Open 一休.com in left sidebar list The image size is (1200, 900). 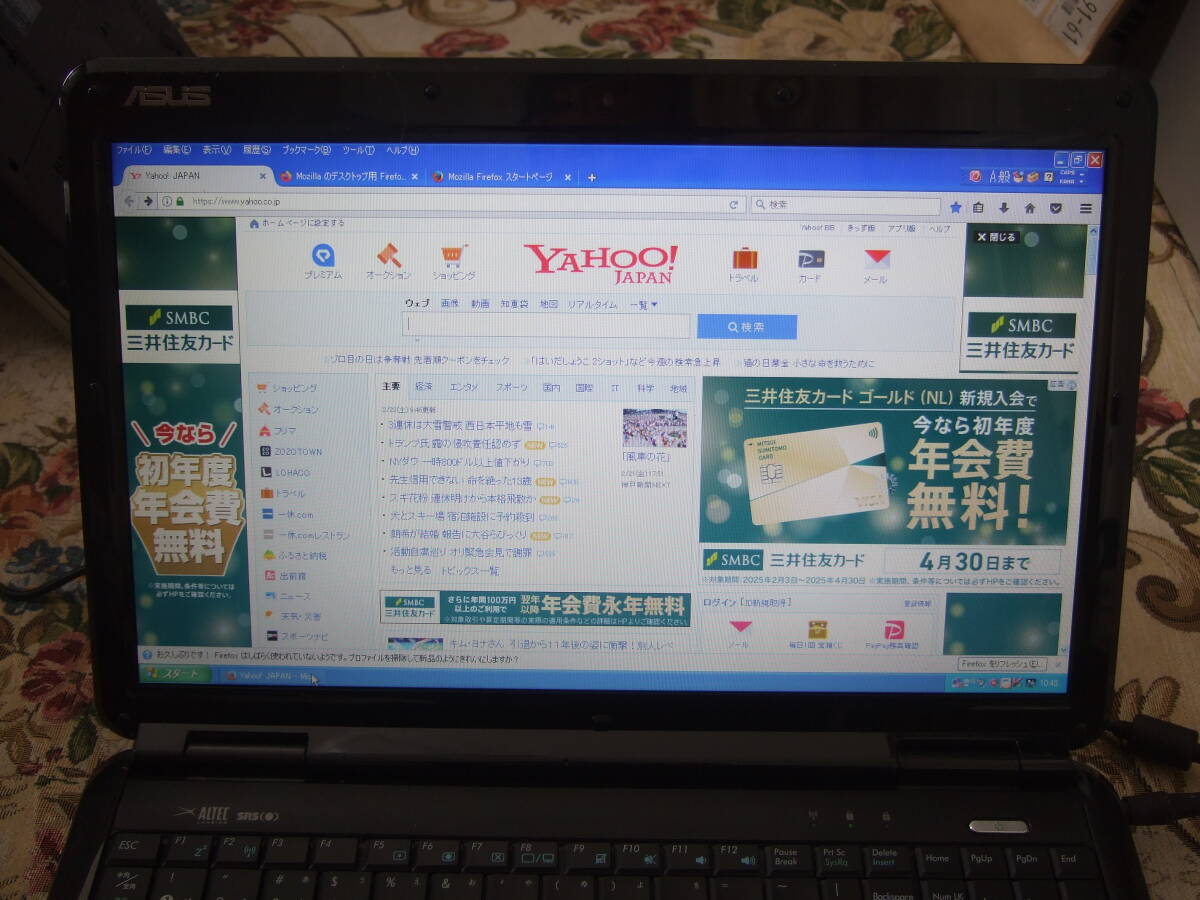tap(287, 514)
